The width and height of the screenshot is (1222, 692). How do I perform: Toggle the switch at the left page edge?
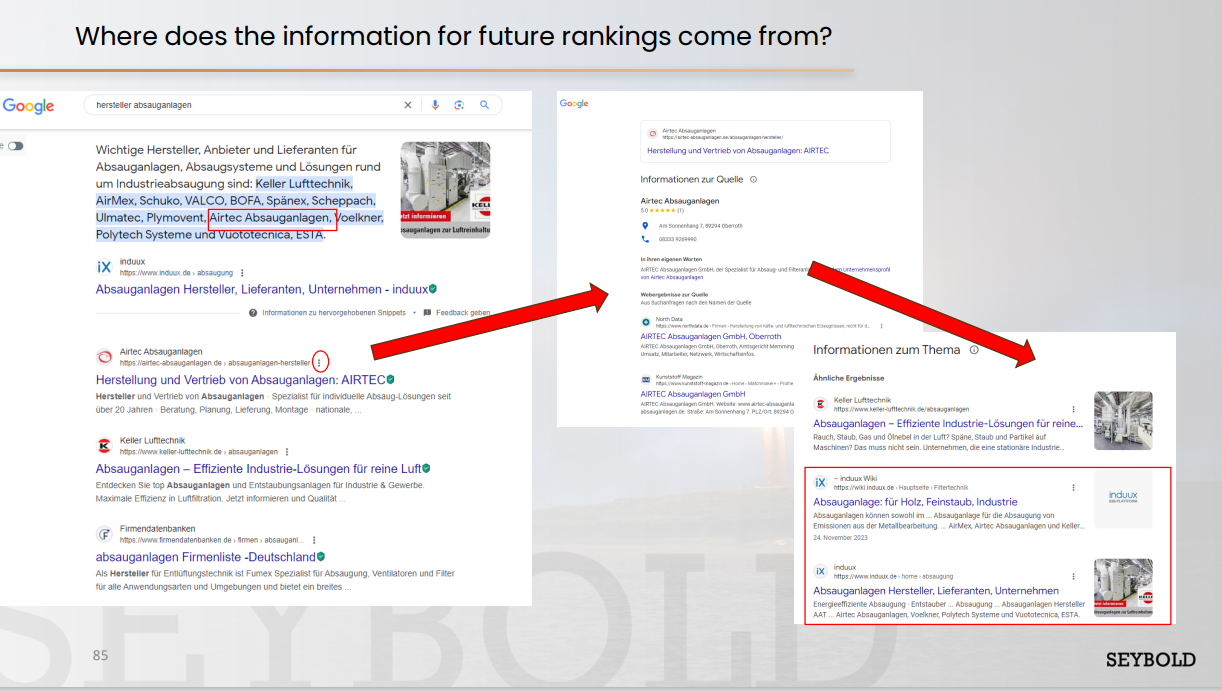tap(14, 146)
